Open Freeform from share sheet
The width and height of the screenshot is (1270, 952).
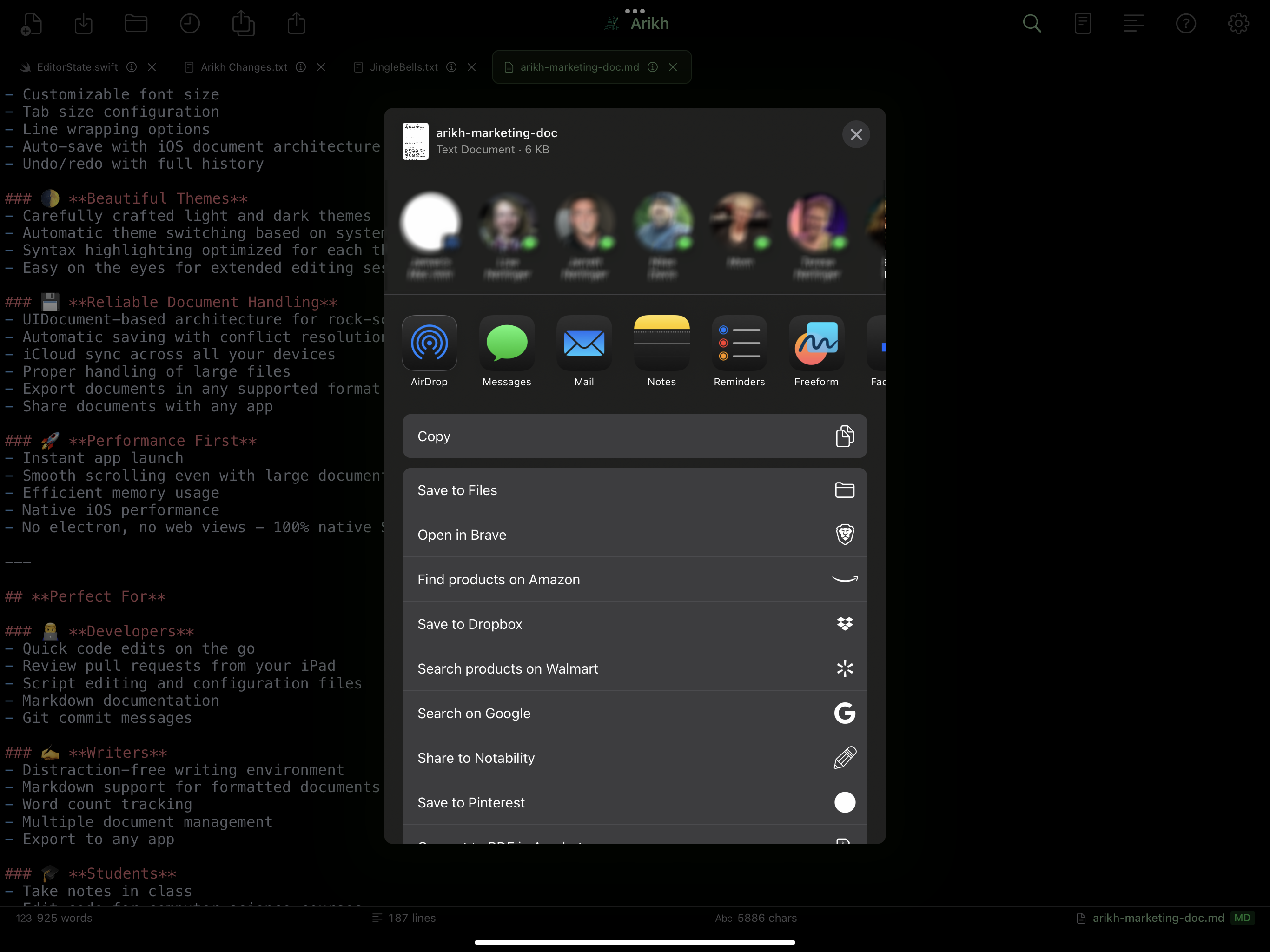click(816, 344)
